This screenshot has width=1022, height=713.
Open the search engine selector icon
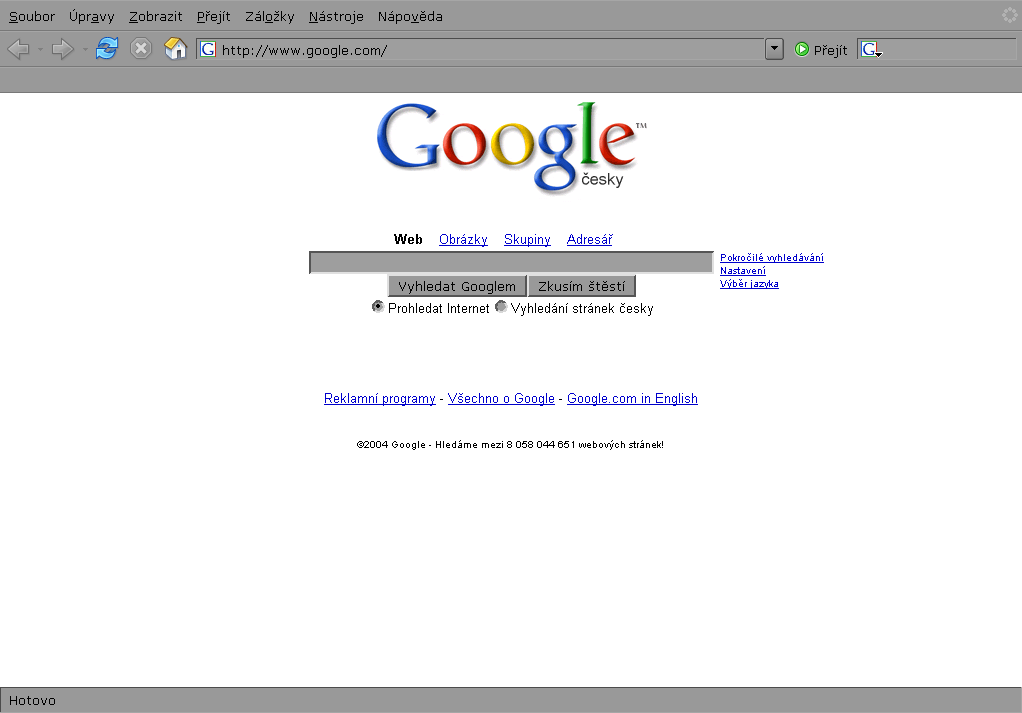[x=871, y=50]
